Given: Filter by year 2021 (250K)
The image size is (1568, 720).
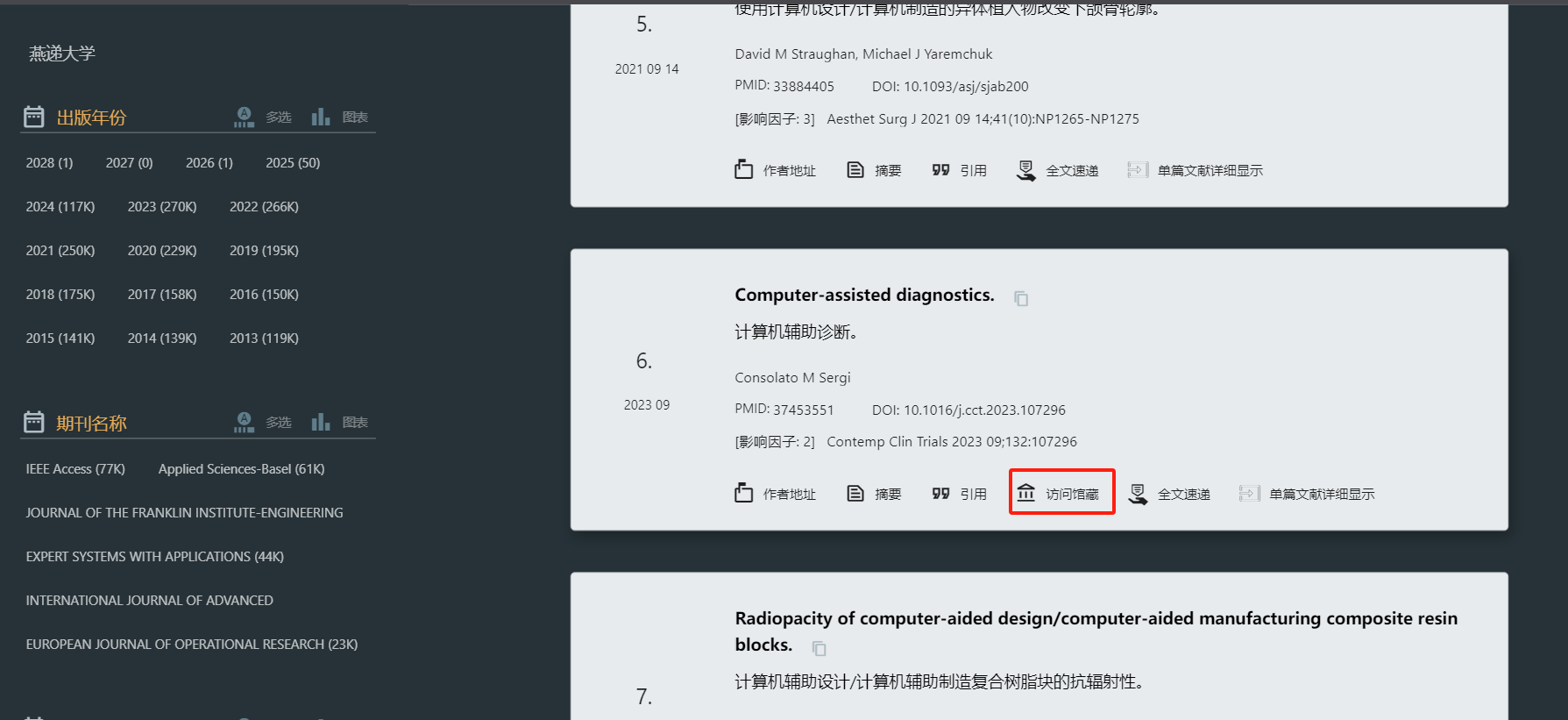Looking at the screenshot, I should (60, 251).
